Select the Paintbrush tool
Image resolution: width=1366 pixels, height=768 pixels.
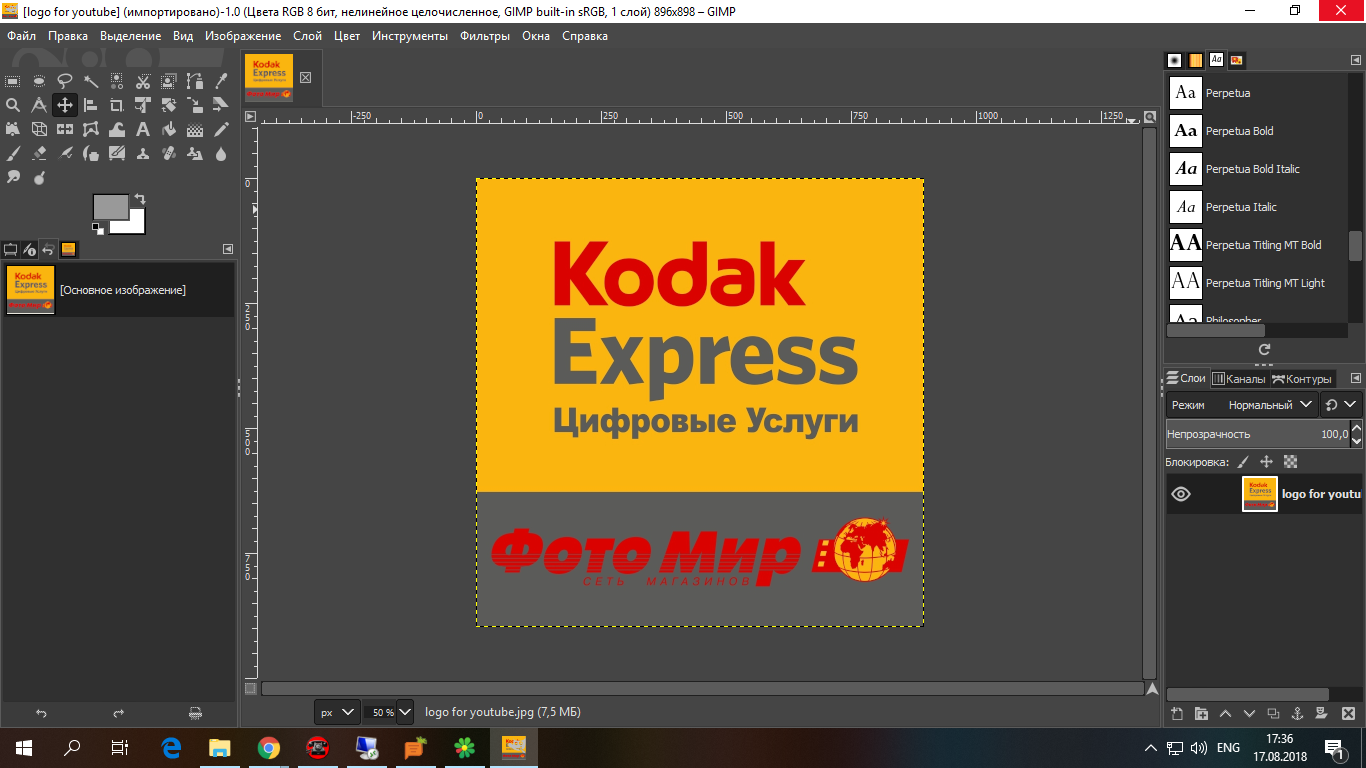[13, 153]
